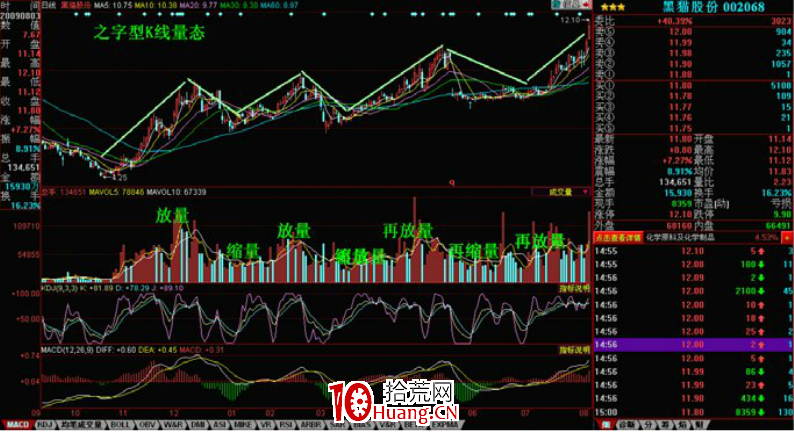Select the DMI indicator tab
Image resolution: width=794 pixels, height=432 pixels.
(x=198, y=424)
